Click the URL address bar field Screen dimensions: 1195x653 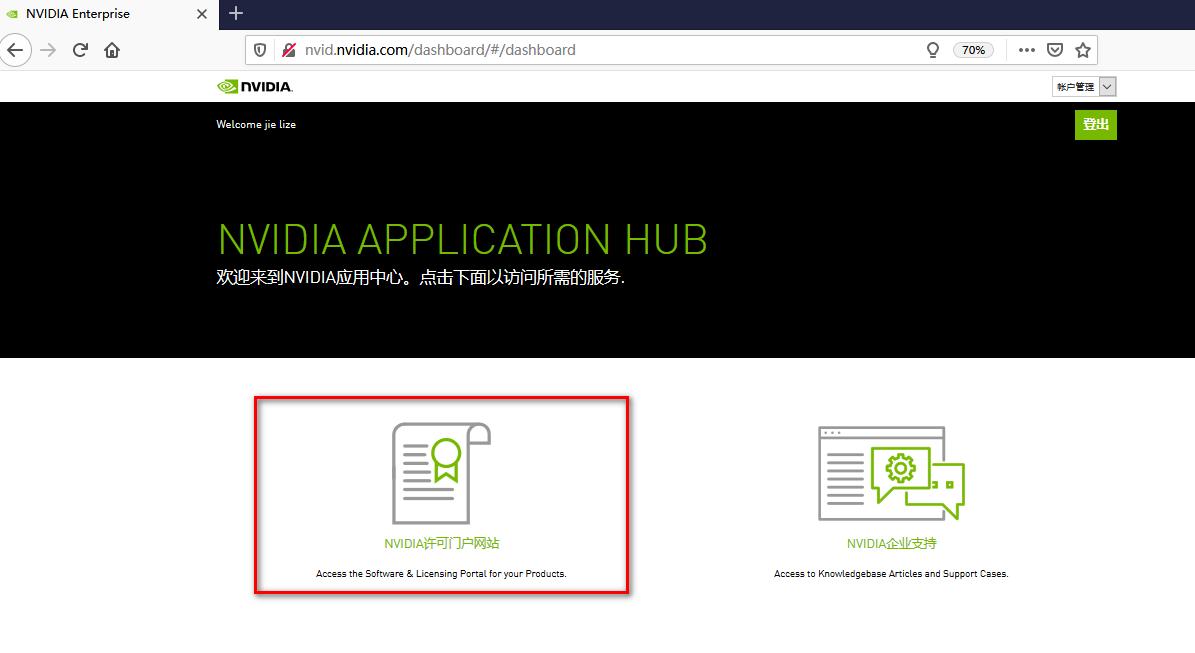pyautogui.click(x=600, y=50)
